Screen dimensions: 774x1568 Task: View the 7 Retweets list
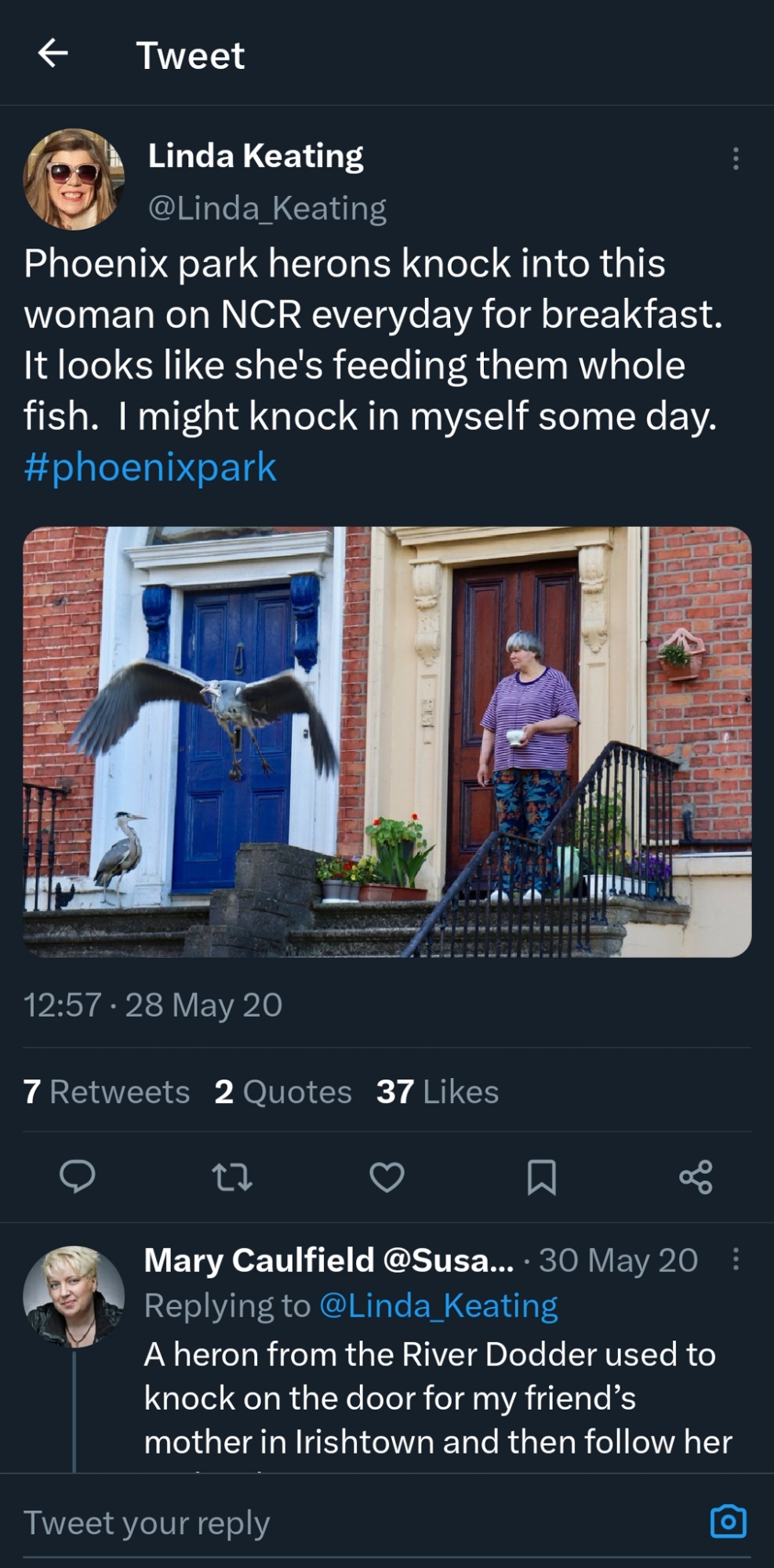[x=107, y=1091]
